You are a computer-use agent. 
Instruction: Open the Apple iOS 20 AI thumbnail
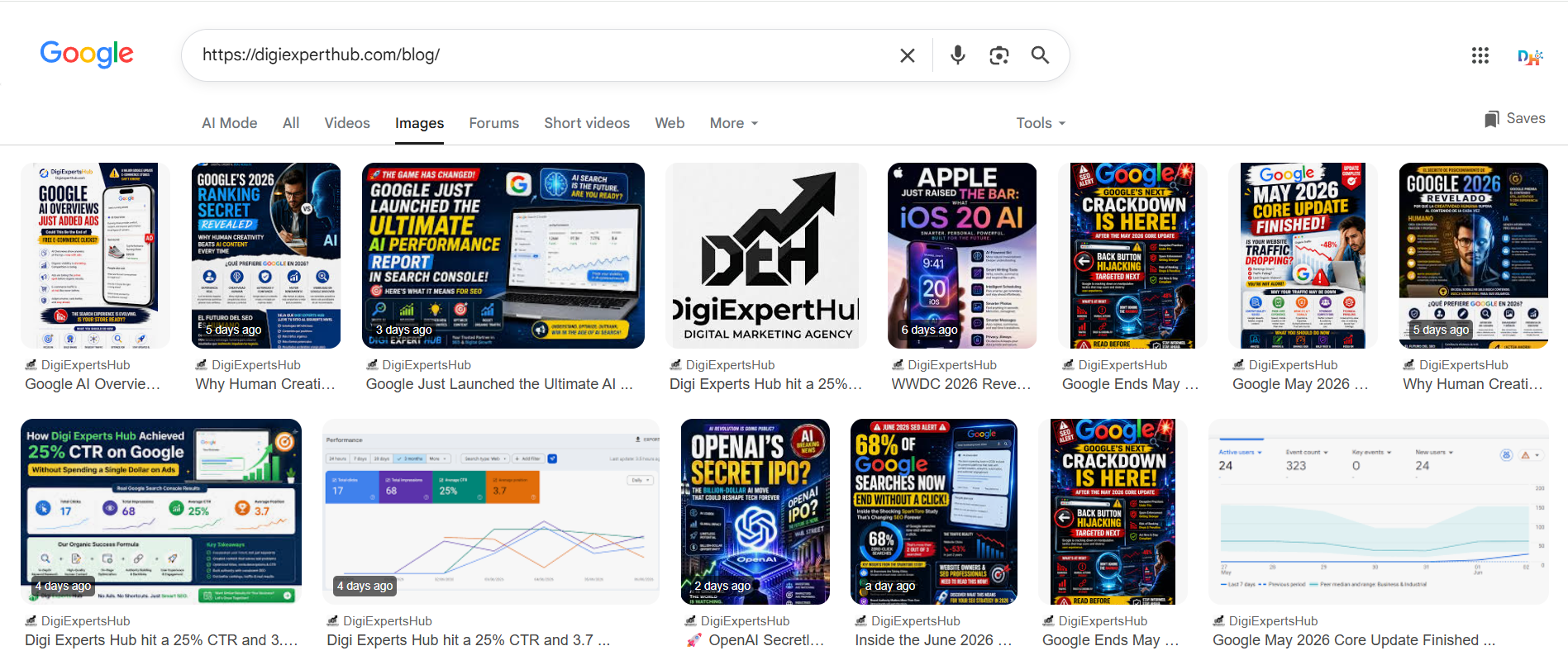(962, 255)
